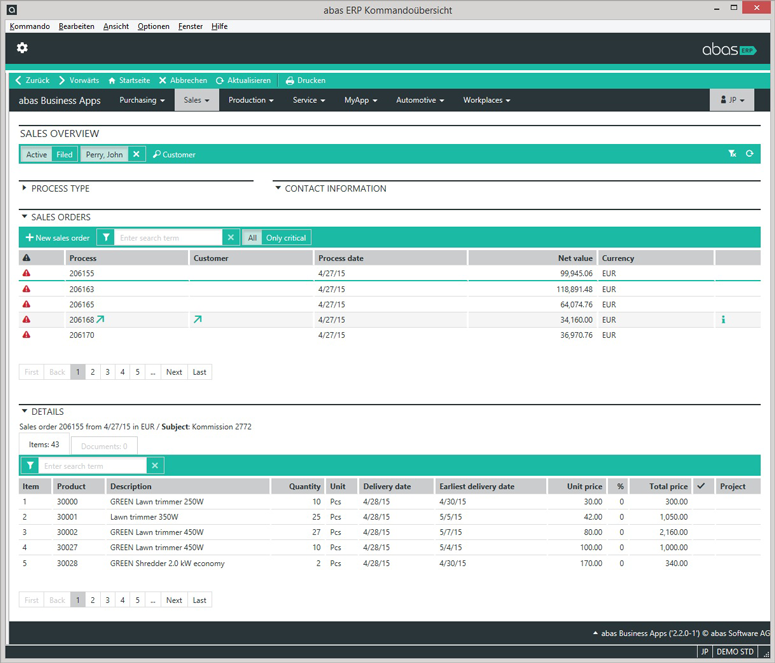Open the Workplaces dropdown menu
The width and height of the screenshot is (775, 663).
(x=487, y=100)
